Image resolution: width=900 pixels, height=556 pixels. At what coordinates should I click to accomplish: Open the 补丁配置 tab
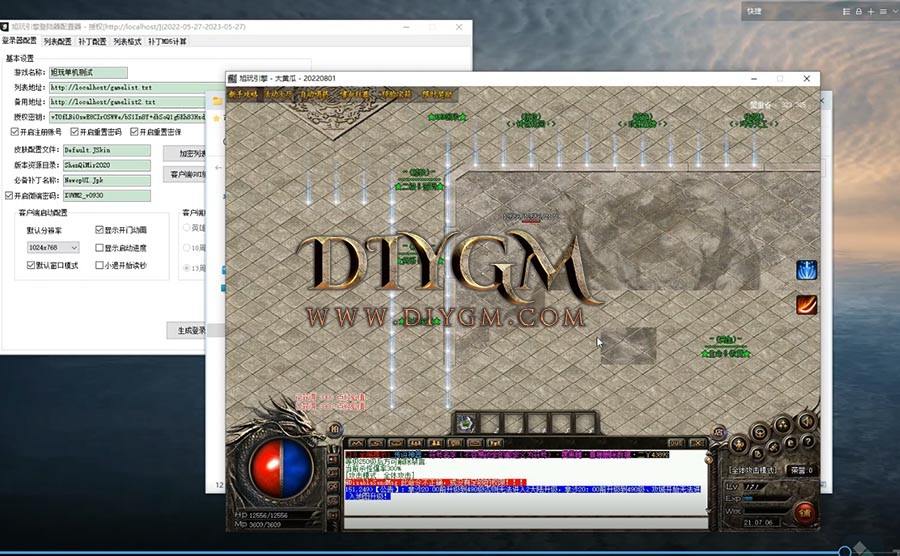92,41
